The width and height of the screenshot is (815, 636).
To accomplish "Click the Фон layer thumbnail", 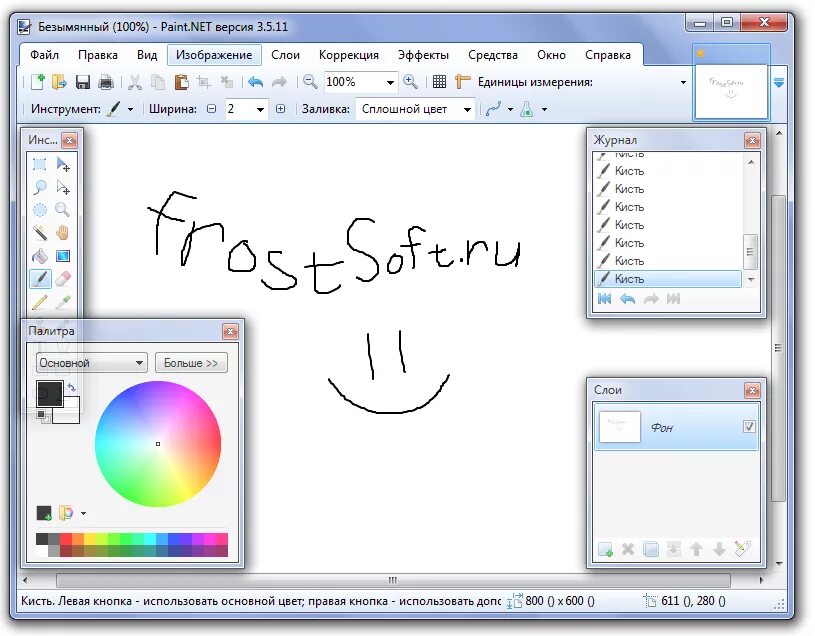I will [x=620, y=427].
